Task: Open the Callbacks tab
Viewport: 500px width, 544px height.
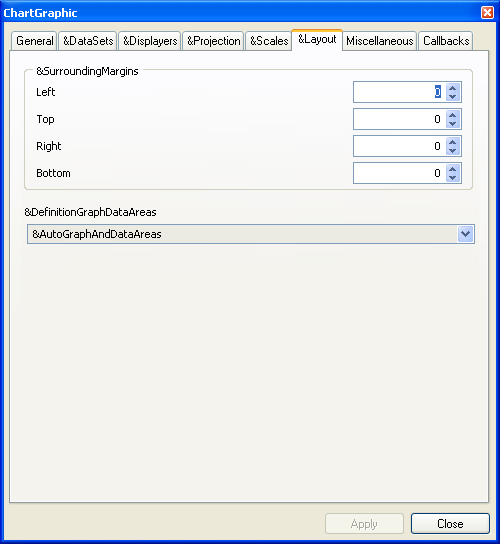Action: [x=446, y=41]
